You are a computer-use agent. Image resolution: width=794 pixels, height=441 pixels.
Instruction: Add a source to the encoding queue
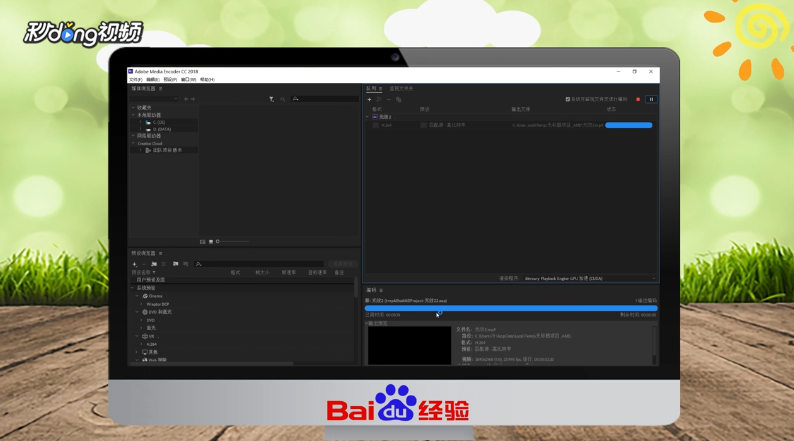[x=369, y=100]
